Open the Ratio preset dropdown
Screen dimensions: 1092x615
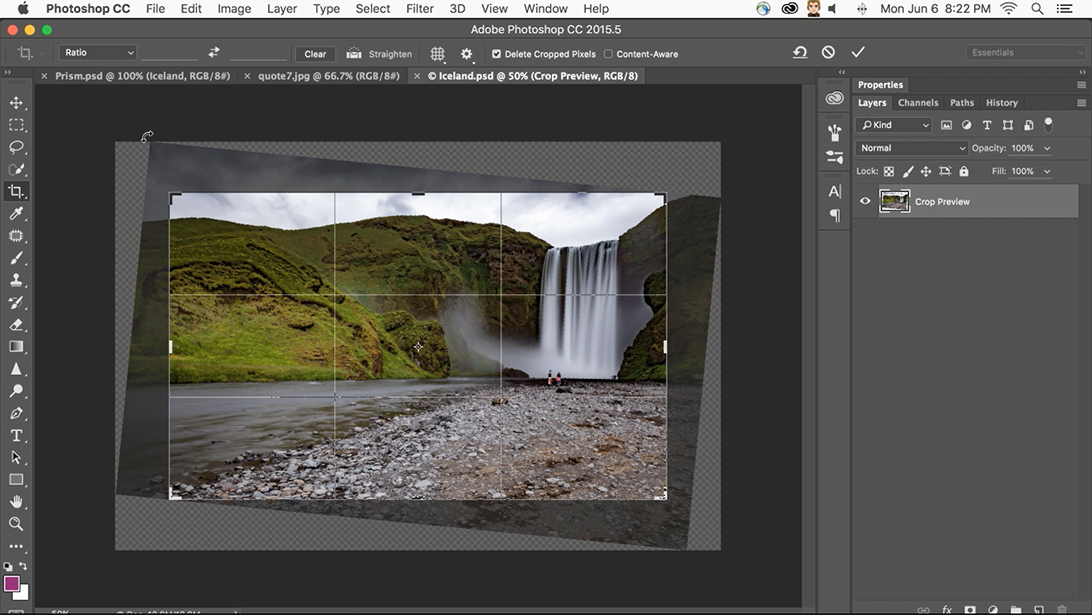tap(98, 53)
